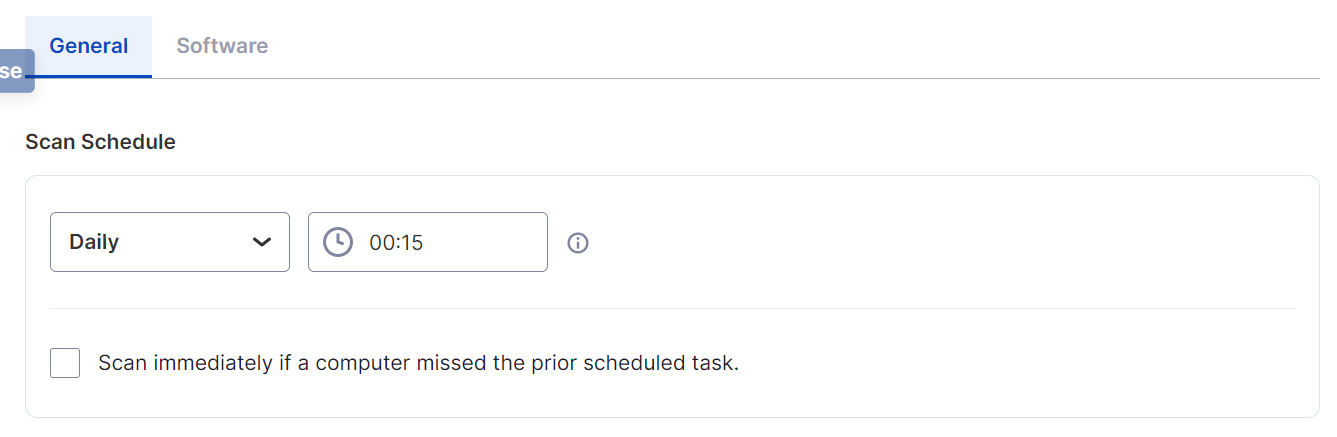Screen dimensions: 1337x437
Task: Click the 00:15 time value text
Action: coord(396,242)
